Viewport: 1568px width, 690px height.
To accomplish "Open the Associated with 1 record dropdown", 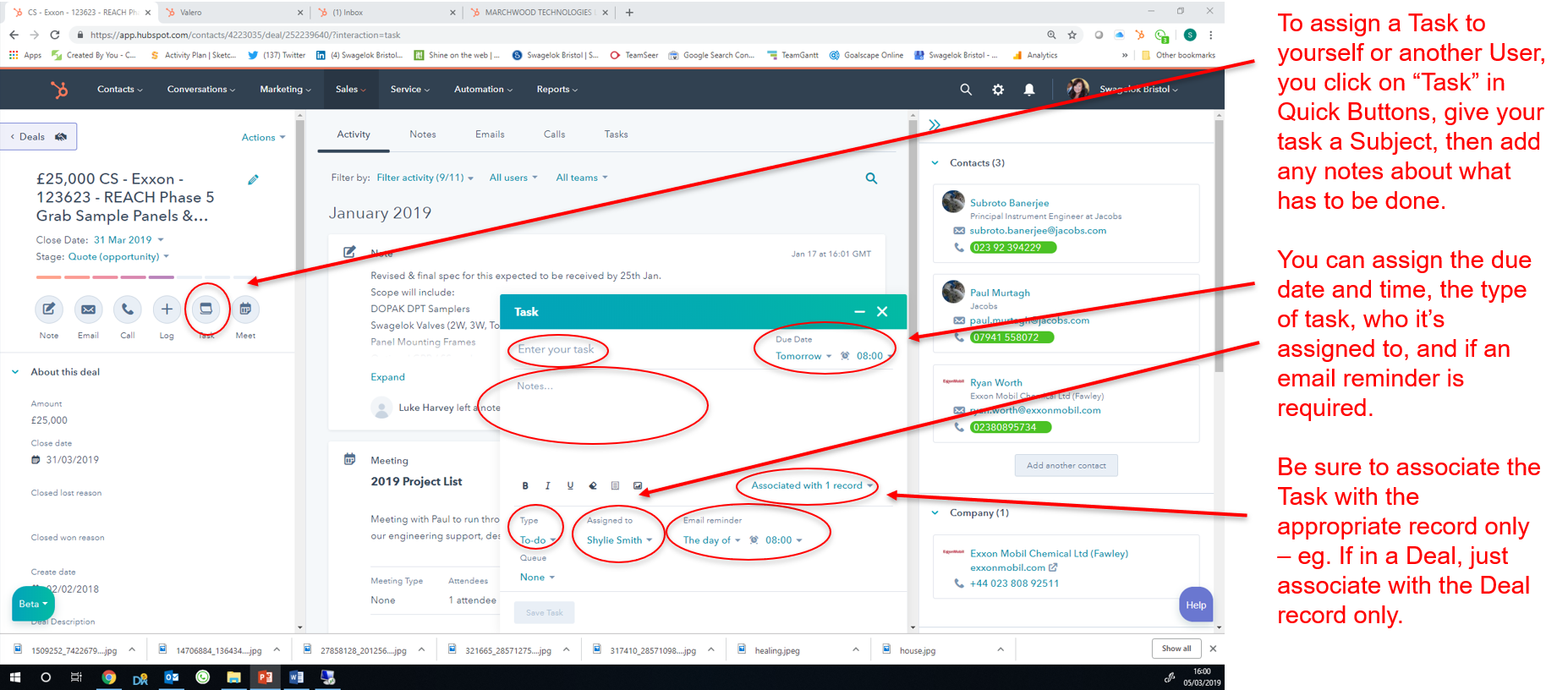I will tap(812, 485).
